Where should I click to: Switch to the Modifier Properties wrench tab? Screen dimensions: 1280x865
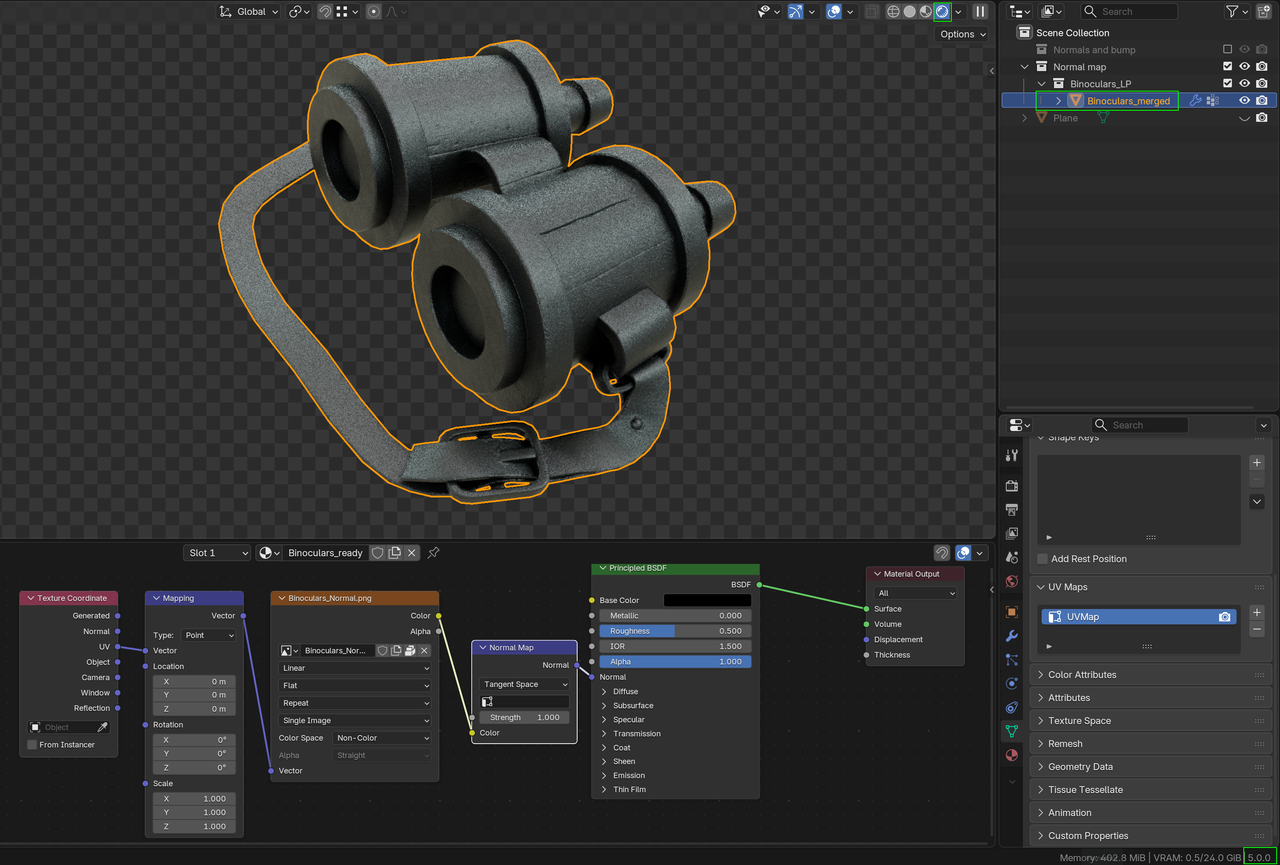point(1011,636)
